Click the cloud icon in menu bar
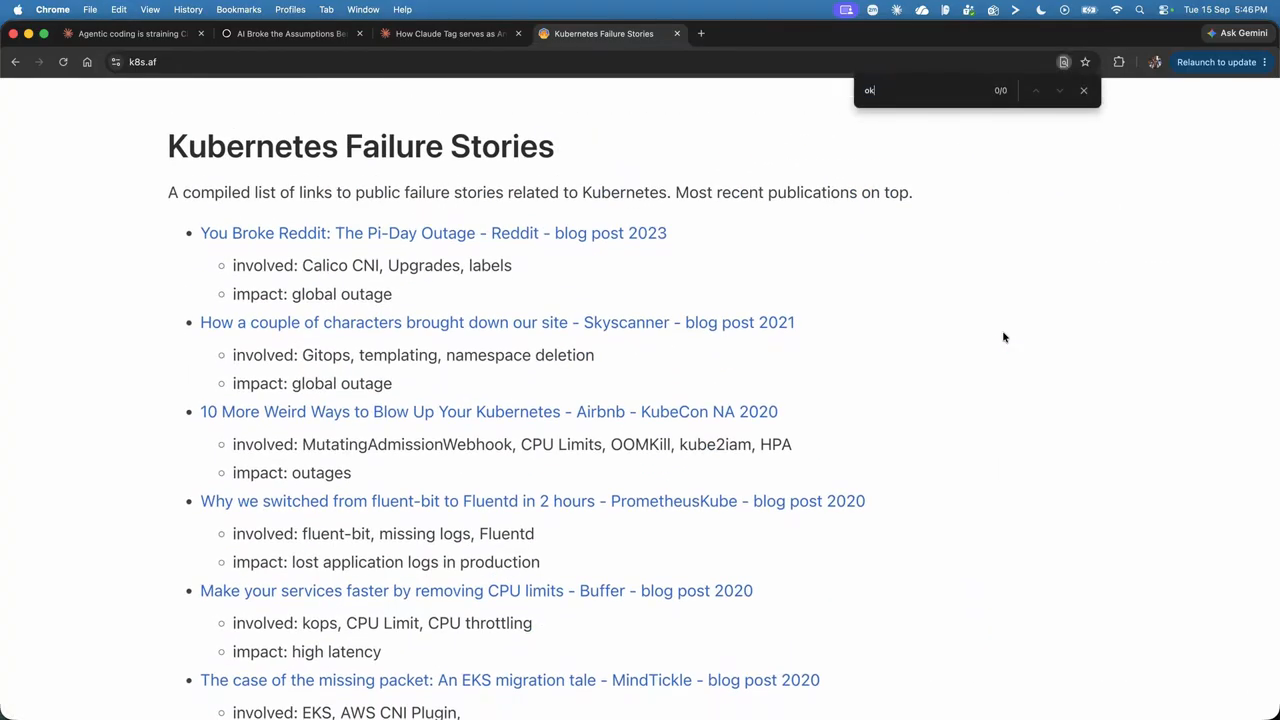 [921, 9]
